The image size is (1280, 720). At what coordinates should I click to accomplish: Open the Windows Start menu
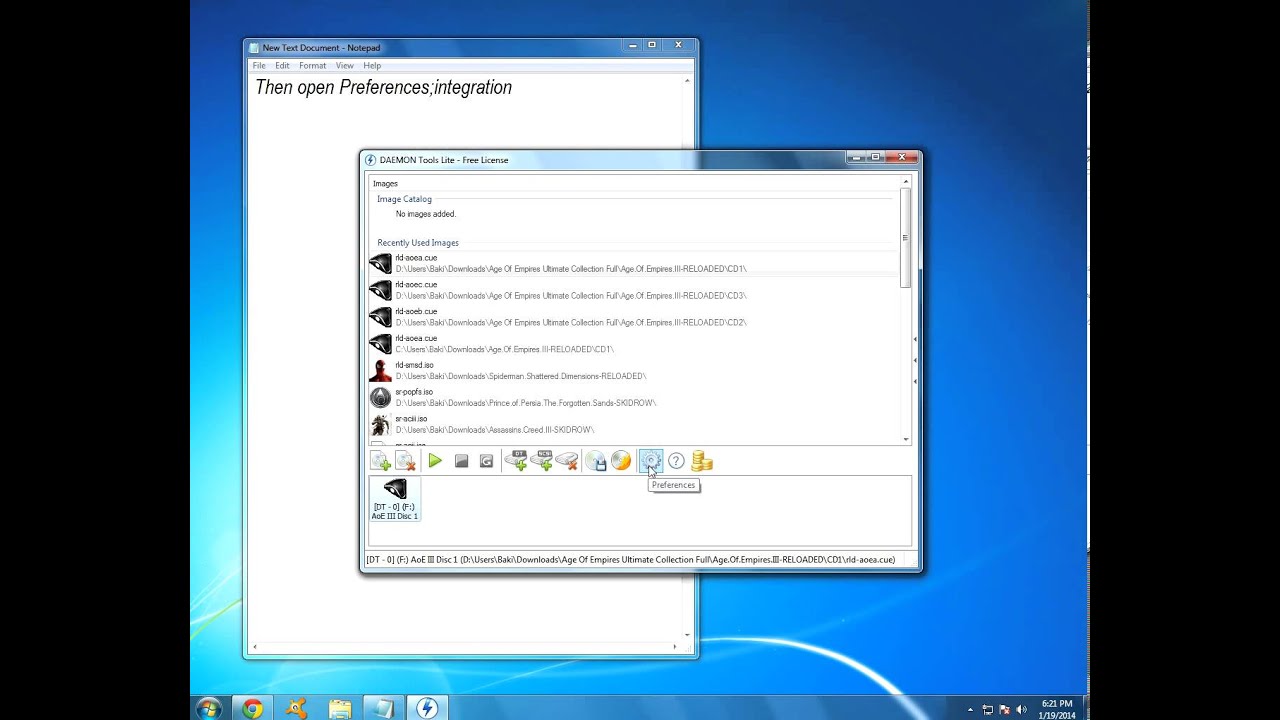[209, 708]
